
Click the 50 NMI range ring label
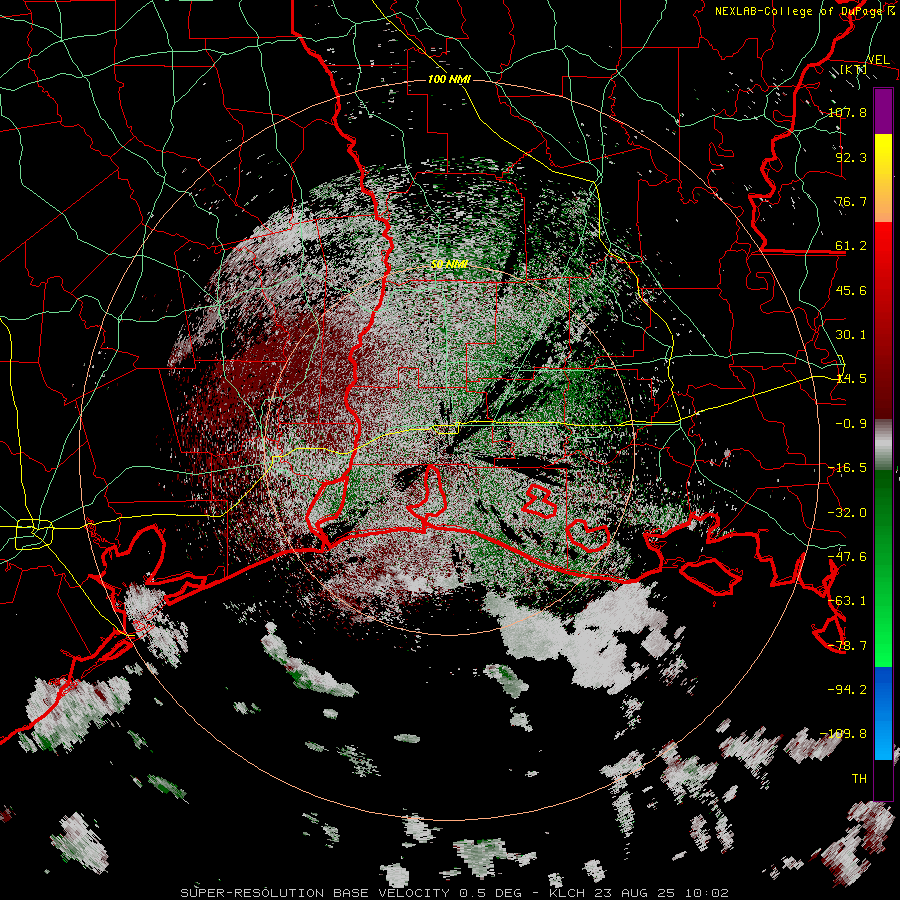click(449, 264)
